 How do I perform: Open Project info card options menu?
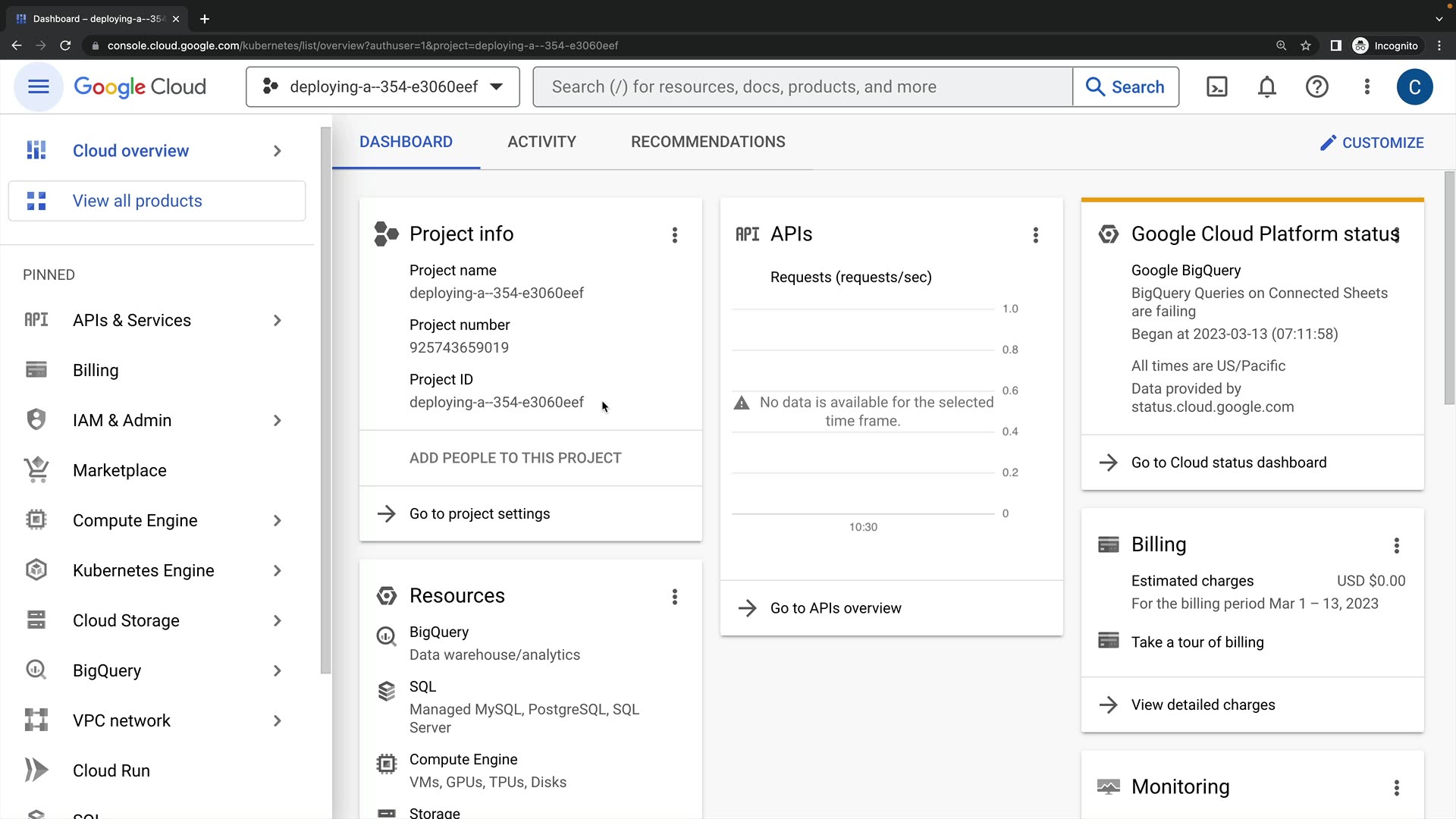674,235
